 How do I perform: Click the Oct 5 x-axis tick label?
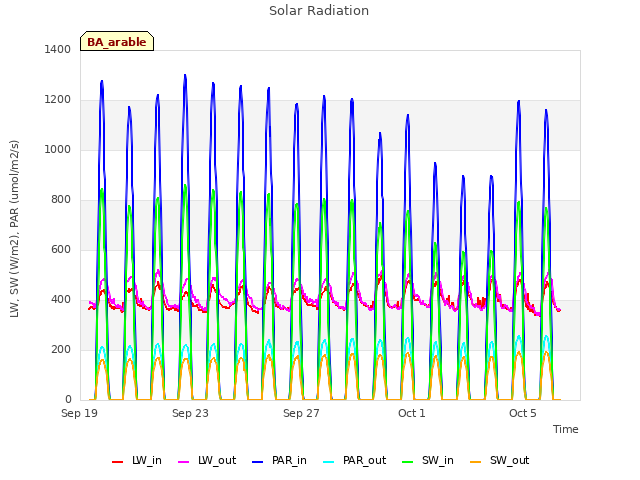(523, 413)
